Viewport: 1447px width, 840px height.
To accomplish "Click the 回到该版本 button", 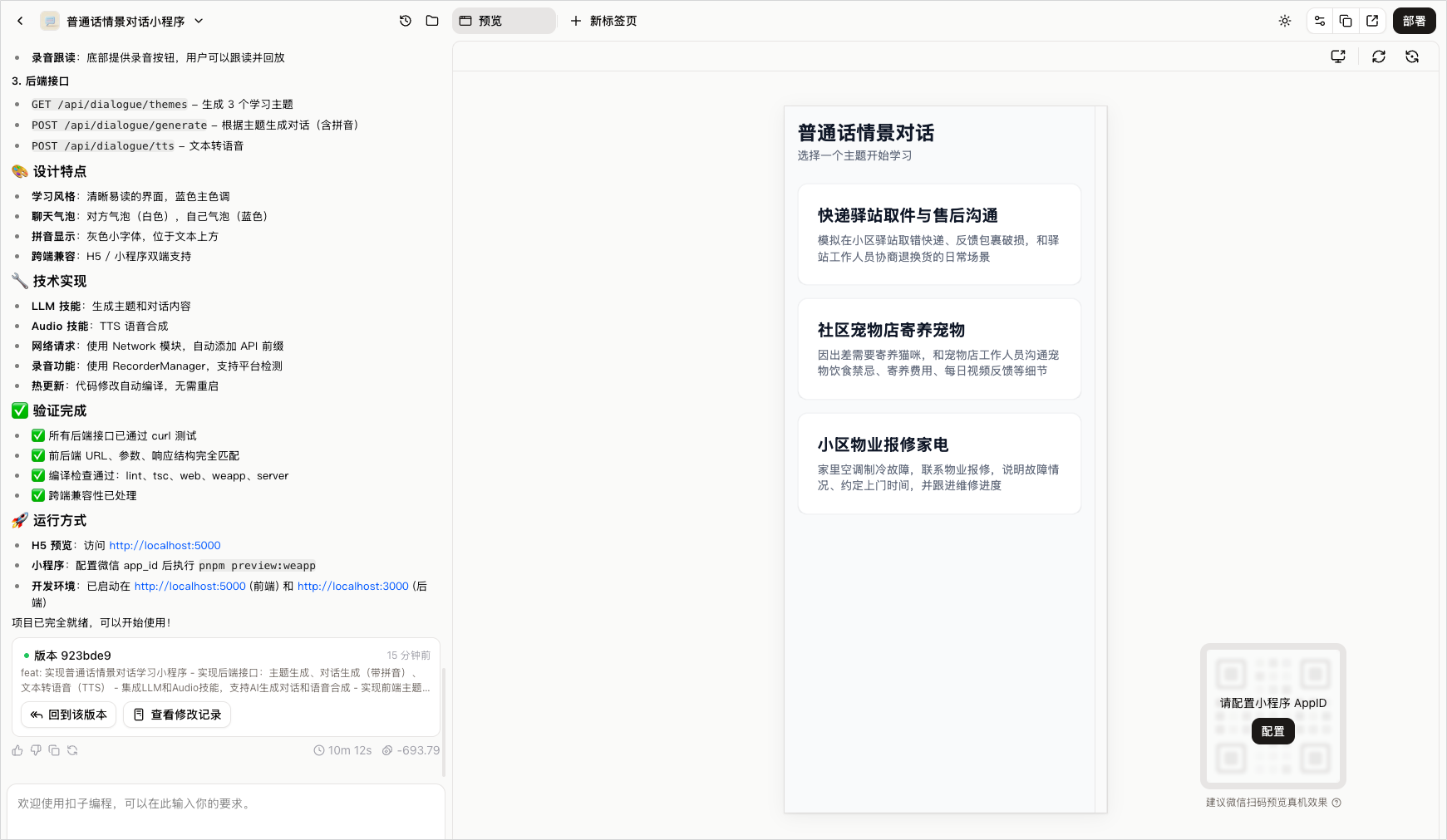I will (x=68, y=715).
